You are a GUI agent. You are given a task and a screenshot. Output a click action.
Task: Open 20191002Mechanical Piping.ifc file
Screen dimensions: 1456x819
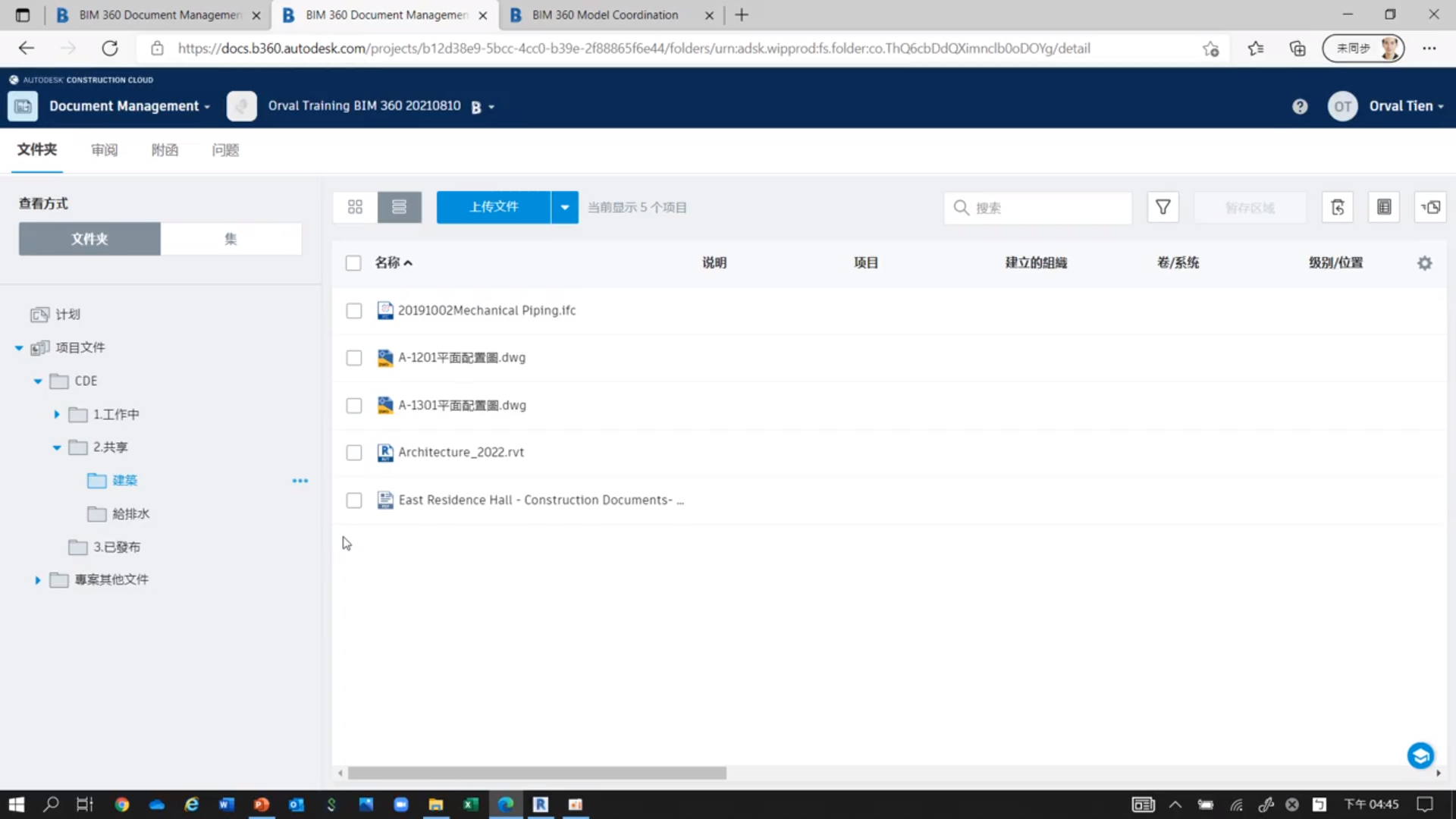coord(487,310)
